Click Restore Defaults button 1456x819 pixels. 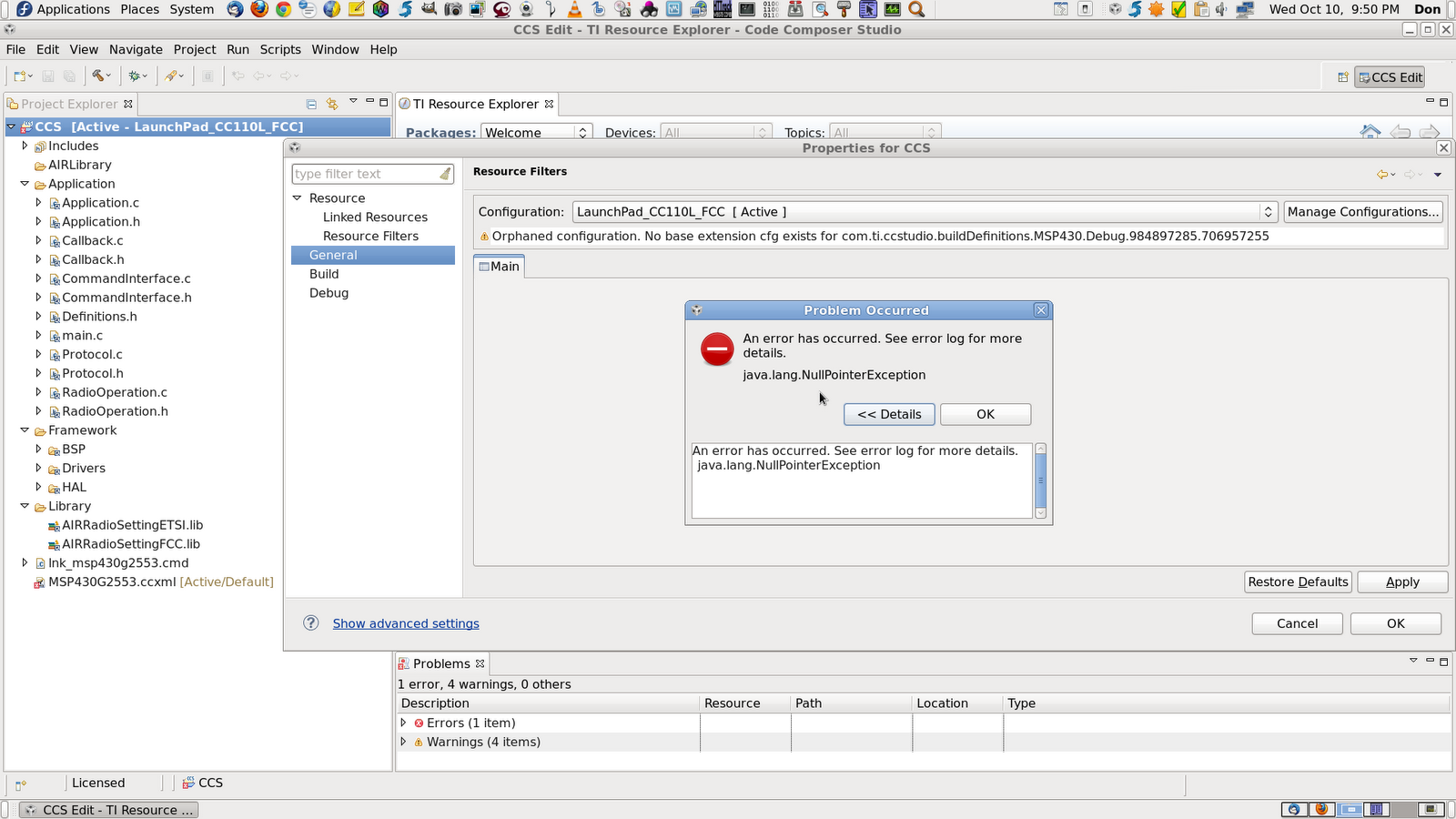coord(1298,582)
